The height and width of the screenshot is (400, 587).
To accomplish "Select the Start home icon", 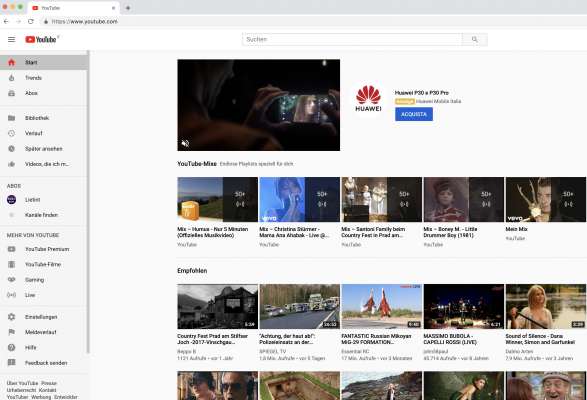I will (12, 63).
